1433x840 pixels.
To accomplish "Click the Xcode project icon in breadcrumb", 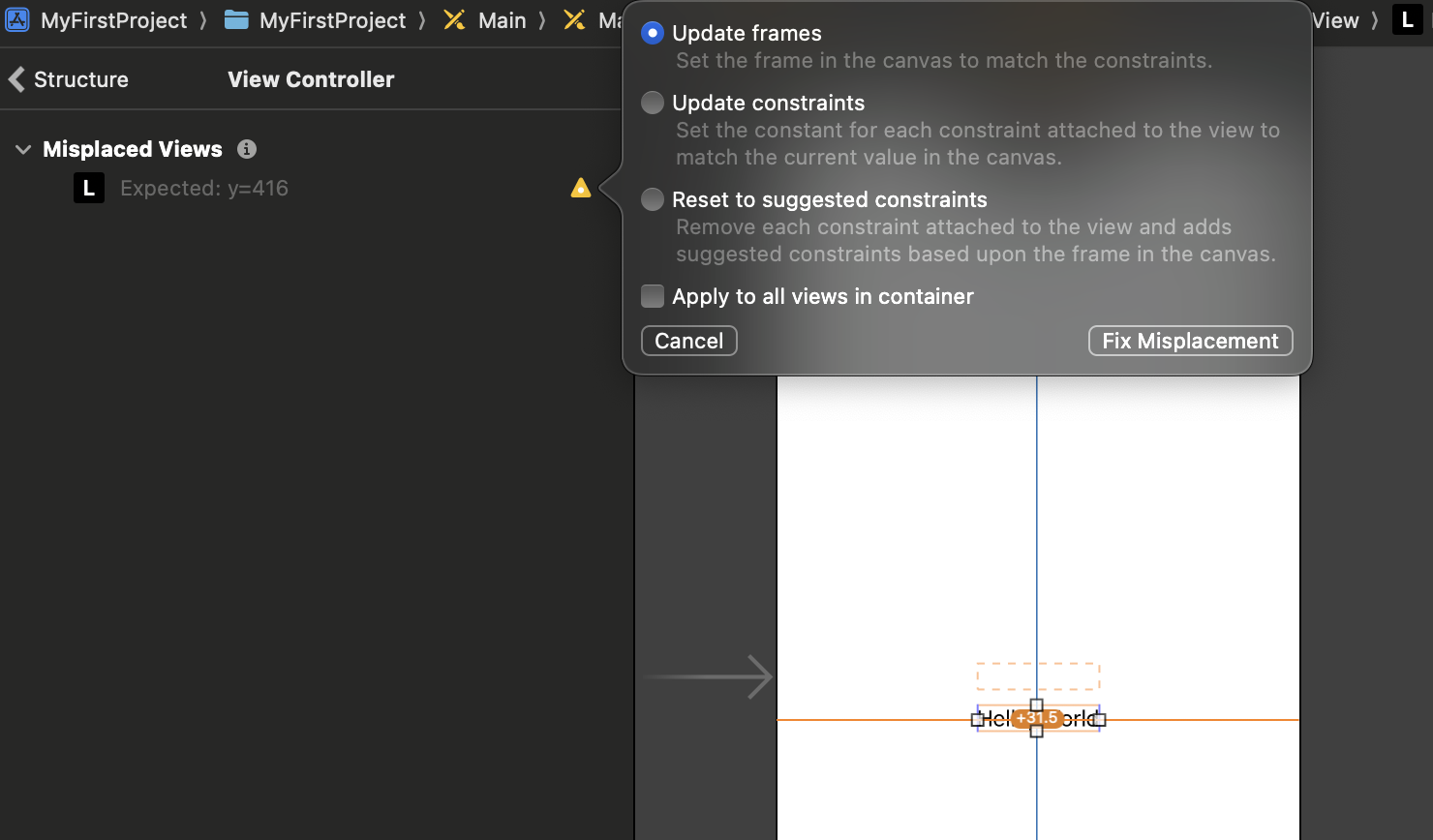I will tap(16, 20).
